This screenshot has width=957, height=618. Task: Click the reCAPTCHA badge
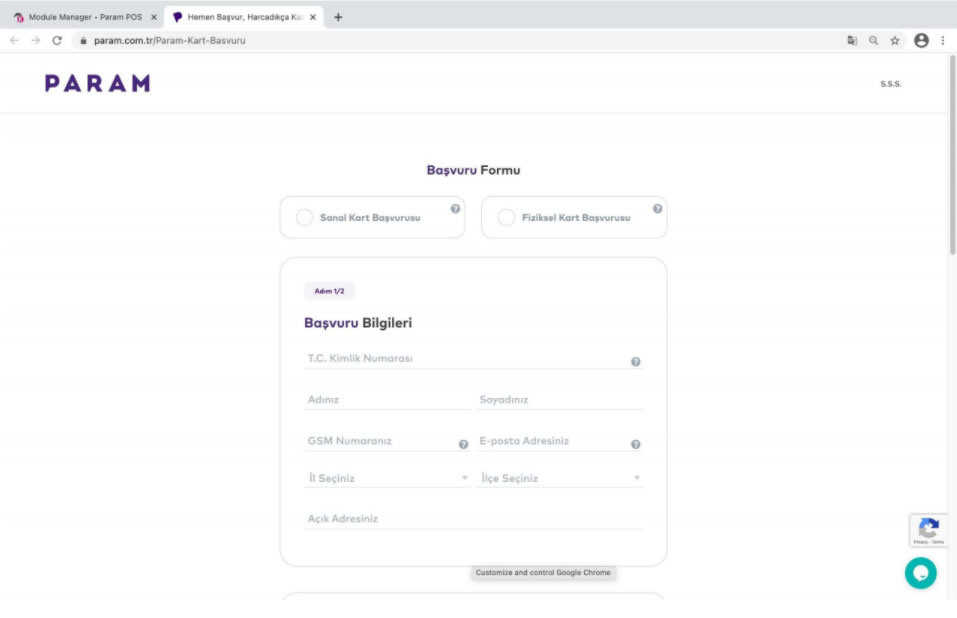pyautogui.click(x=928, y=530)
